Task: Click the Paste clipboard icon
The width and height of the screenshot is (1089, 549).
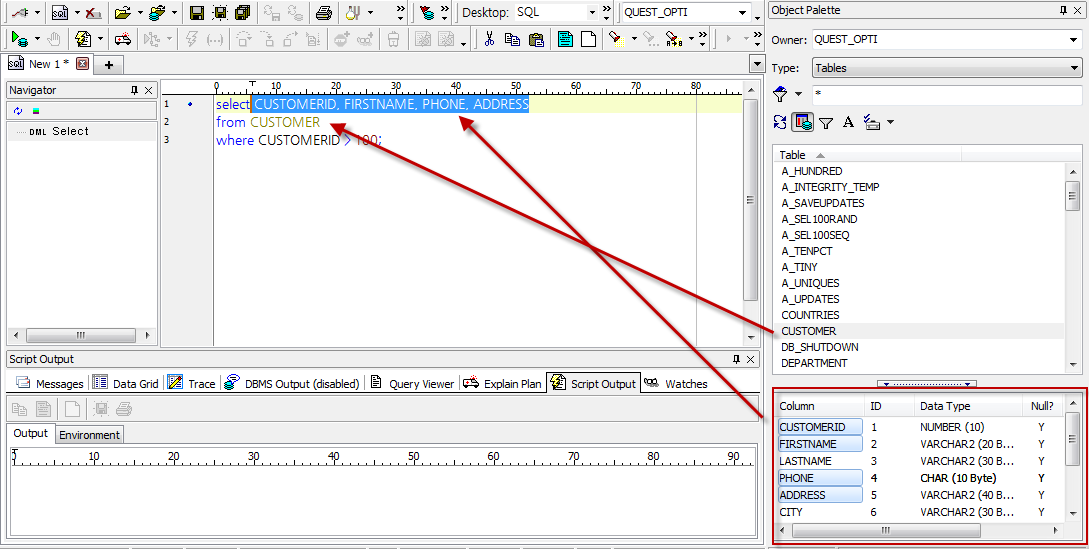Action: point(536,40)
